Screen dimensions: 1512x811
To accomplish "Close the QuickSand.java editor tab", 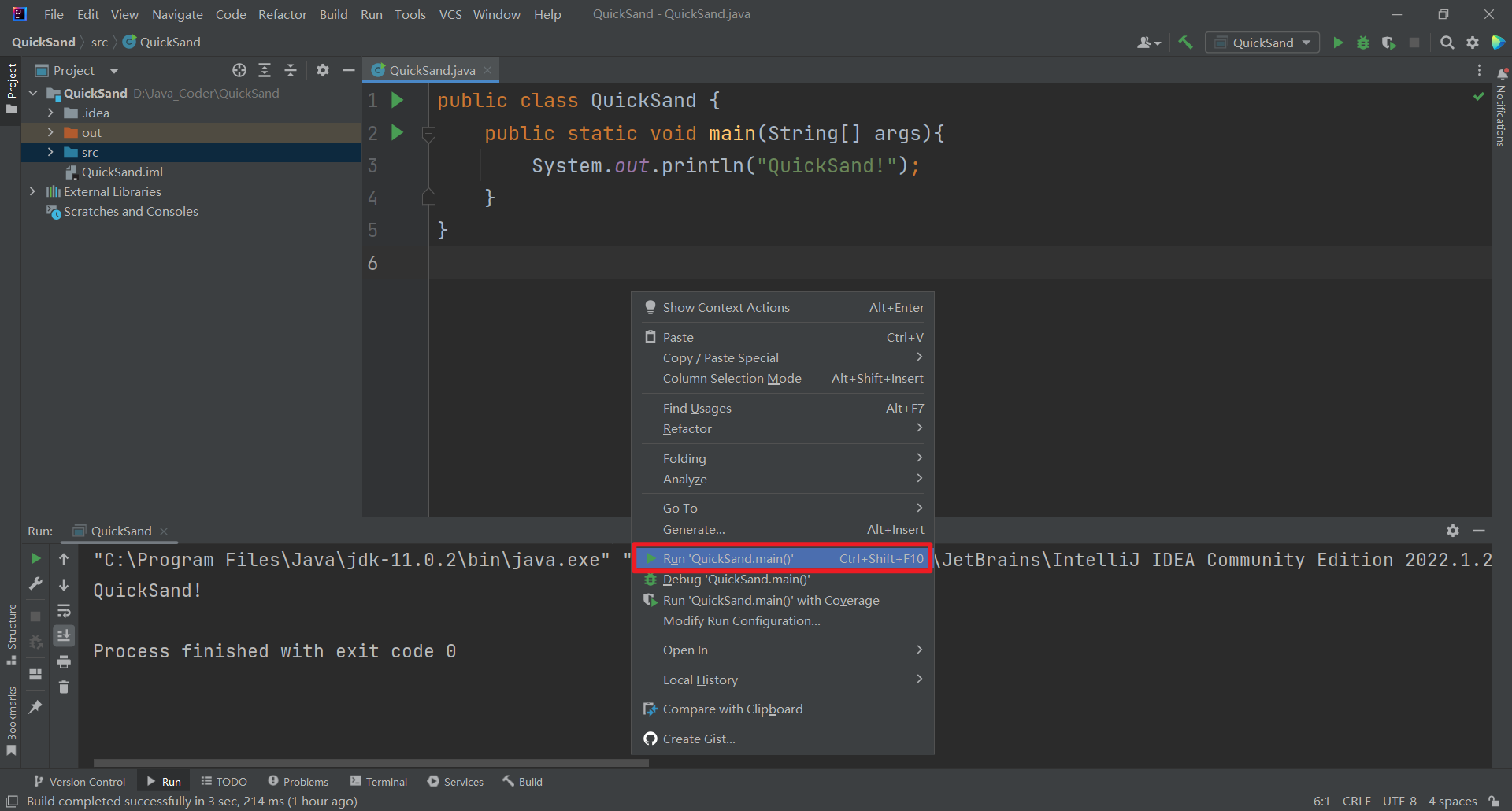I will click(x=487, y=70).
